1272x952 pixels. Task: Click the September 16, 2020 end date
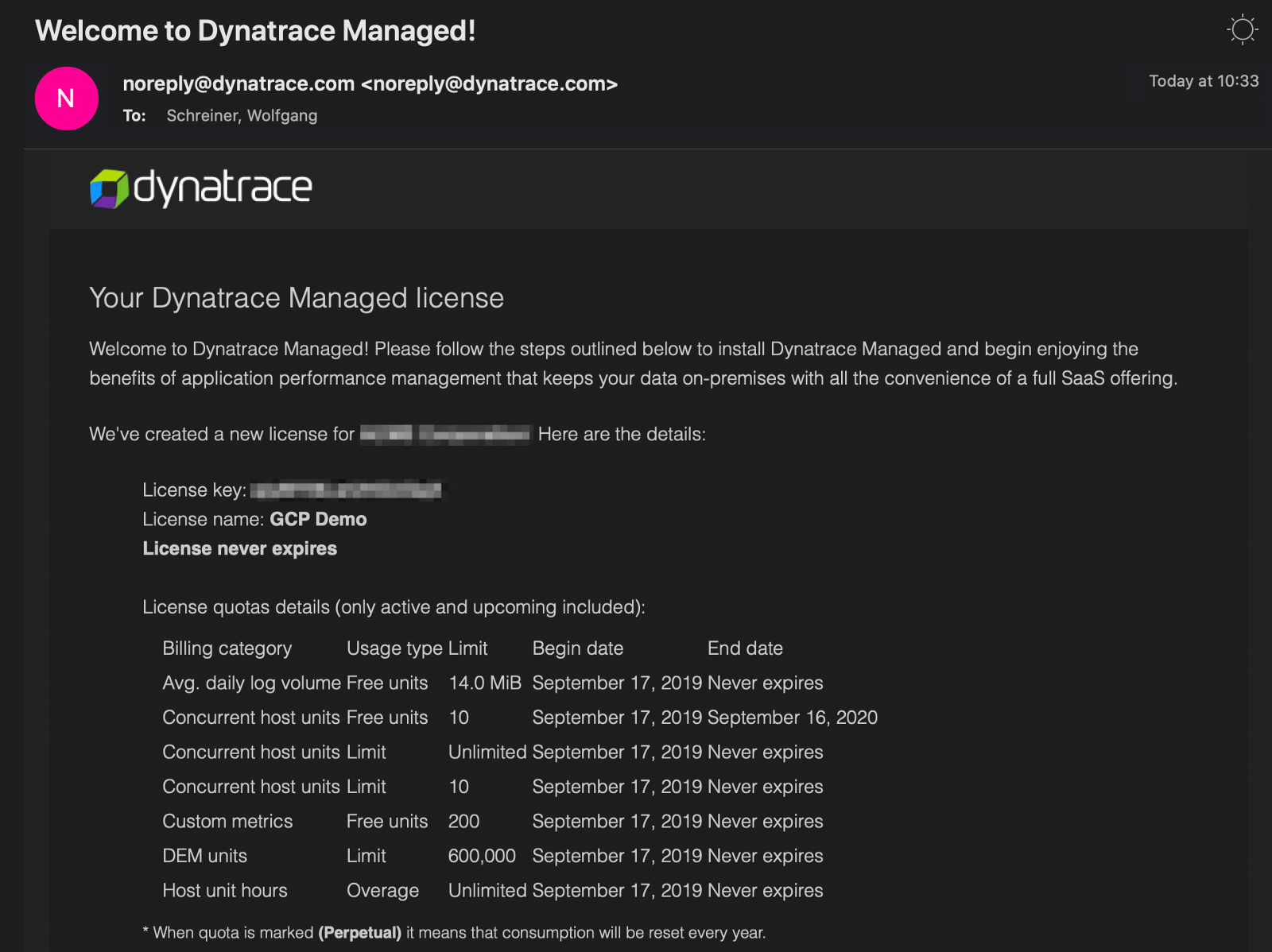(793, 718)
